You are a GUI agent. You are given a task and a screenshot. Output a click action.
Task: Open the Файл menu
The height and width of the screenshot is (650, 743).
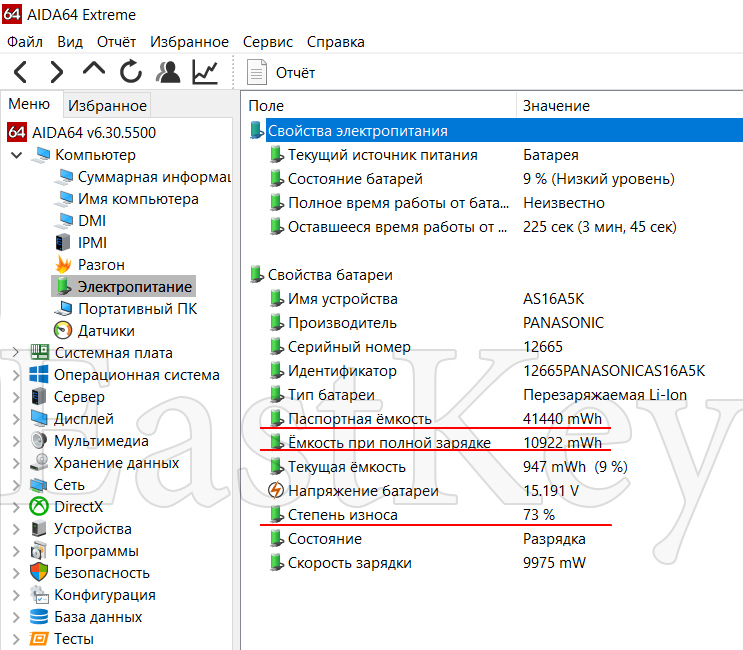pos(25,42)
